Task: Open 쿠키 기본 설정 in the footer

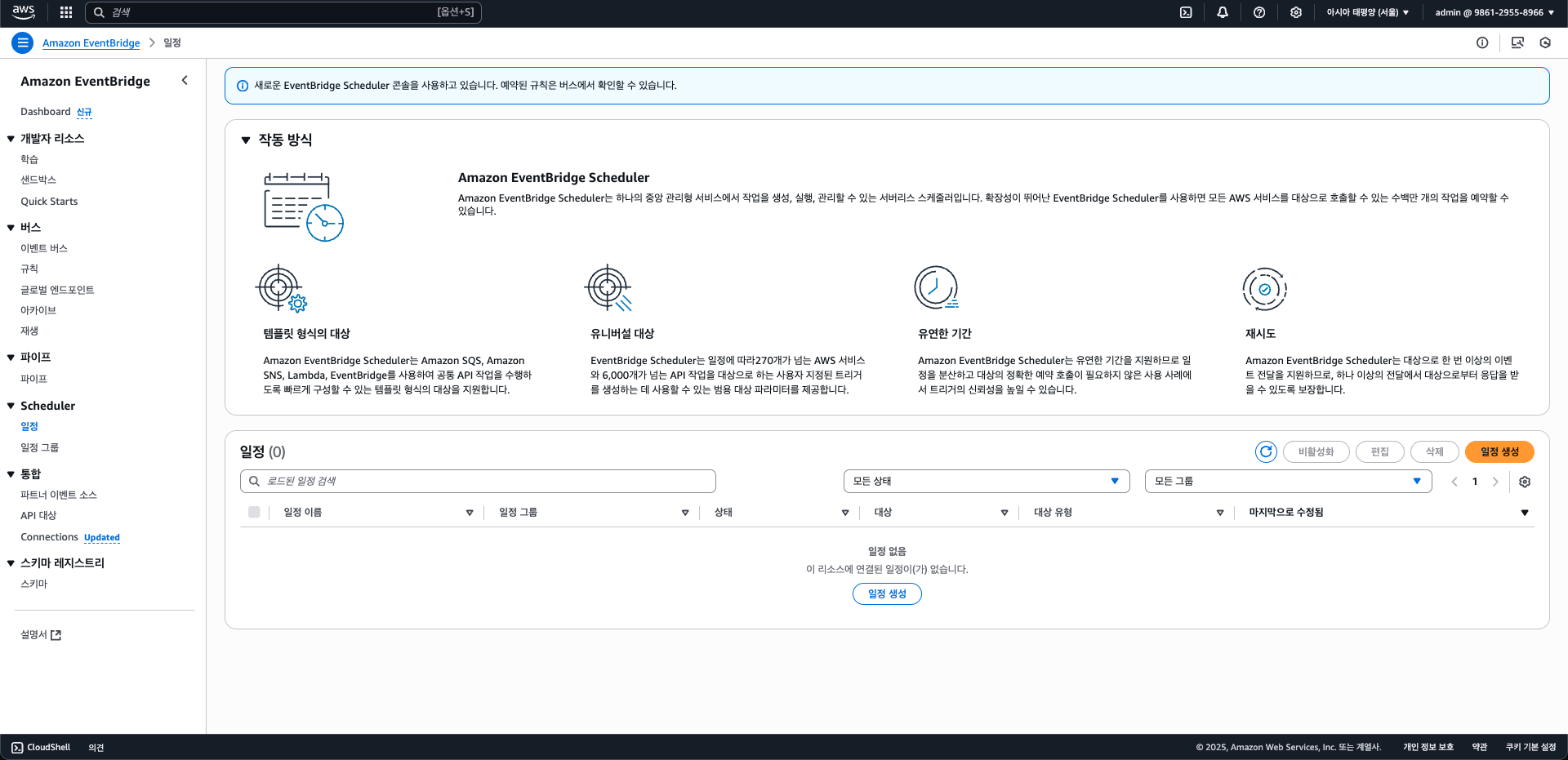Action: tap(1530, 747)
